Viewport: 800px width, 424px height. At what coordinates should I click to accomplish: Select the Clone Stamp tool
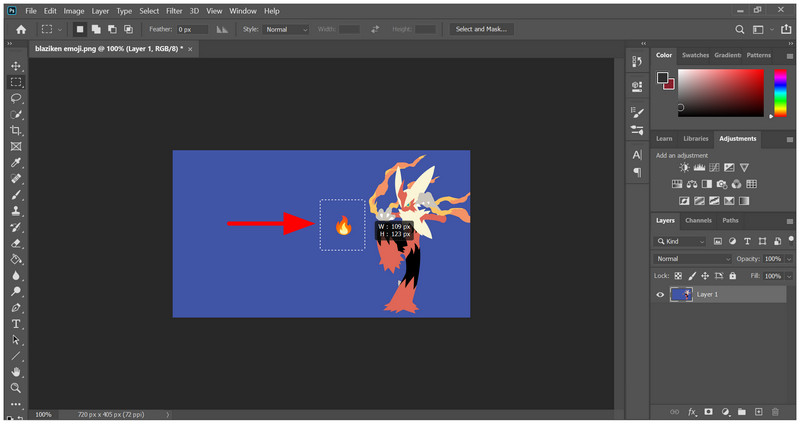[x=16, y=211]
